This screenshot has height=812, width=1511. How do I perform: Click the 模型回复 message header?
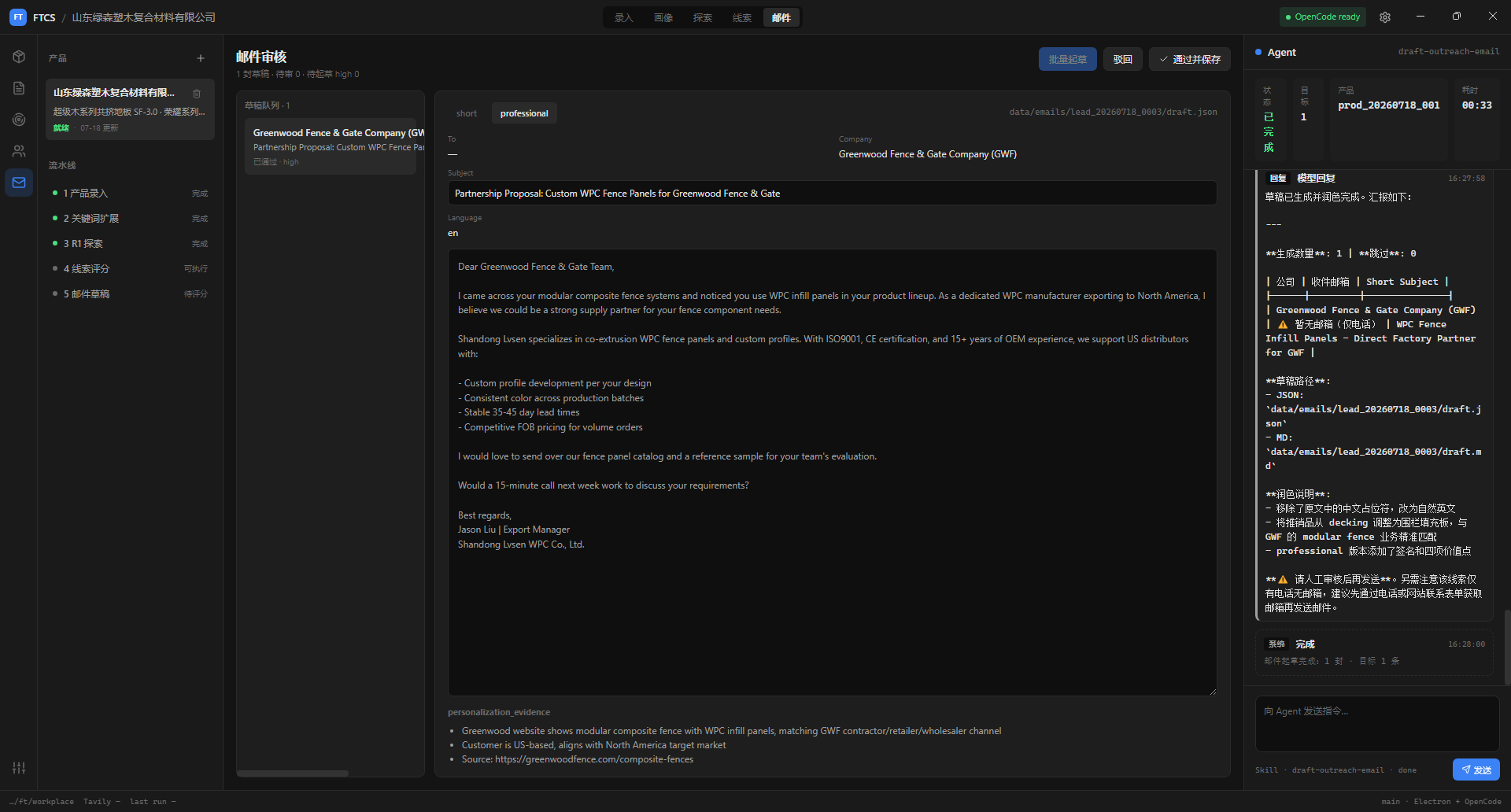pyautogui.click(x=1316, y=179)
